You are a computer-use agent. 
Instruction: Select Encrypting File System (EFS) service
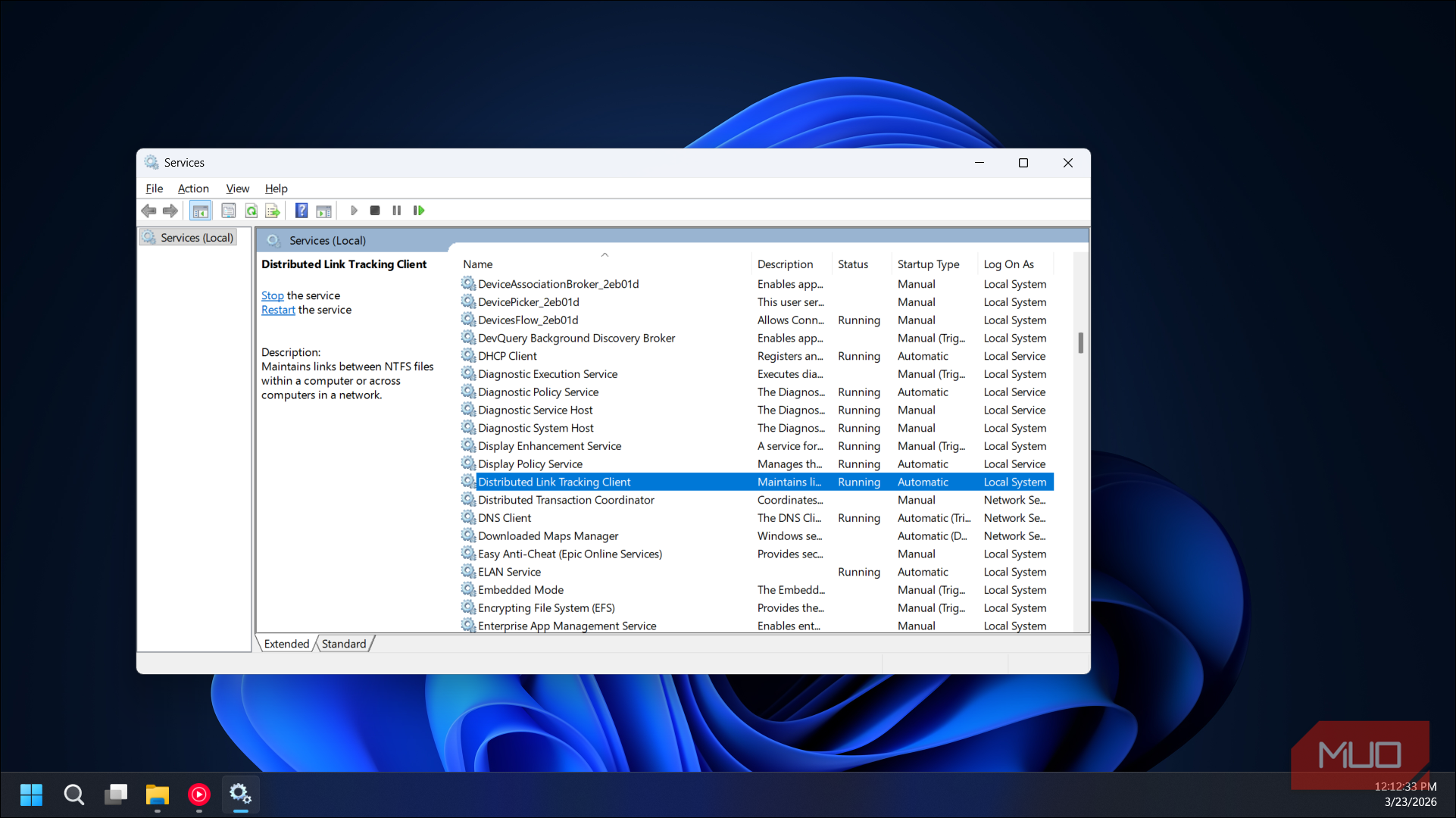(758, 608)
